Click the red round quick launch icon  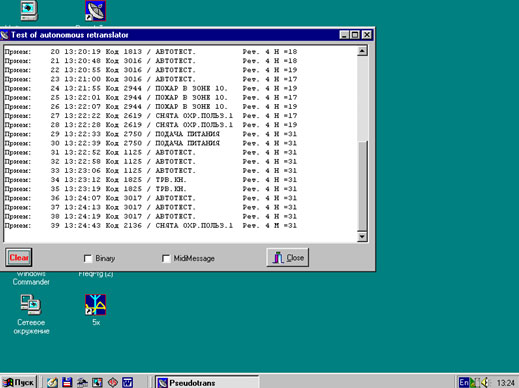pos(113,382)
